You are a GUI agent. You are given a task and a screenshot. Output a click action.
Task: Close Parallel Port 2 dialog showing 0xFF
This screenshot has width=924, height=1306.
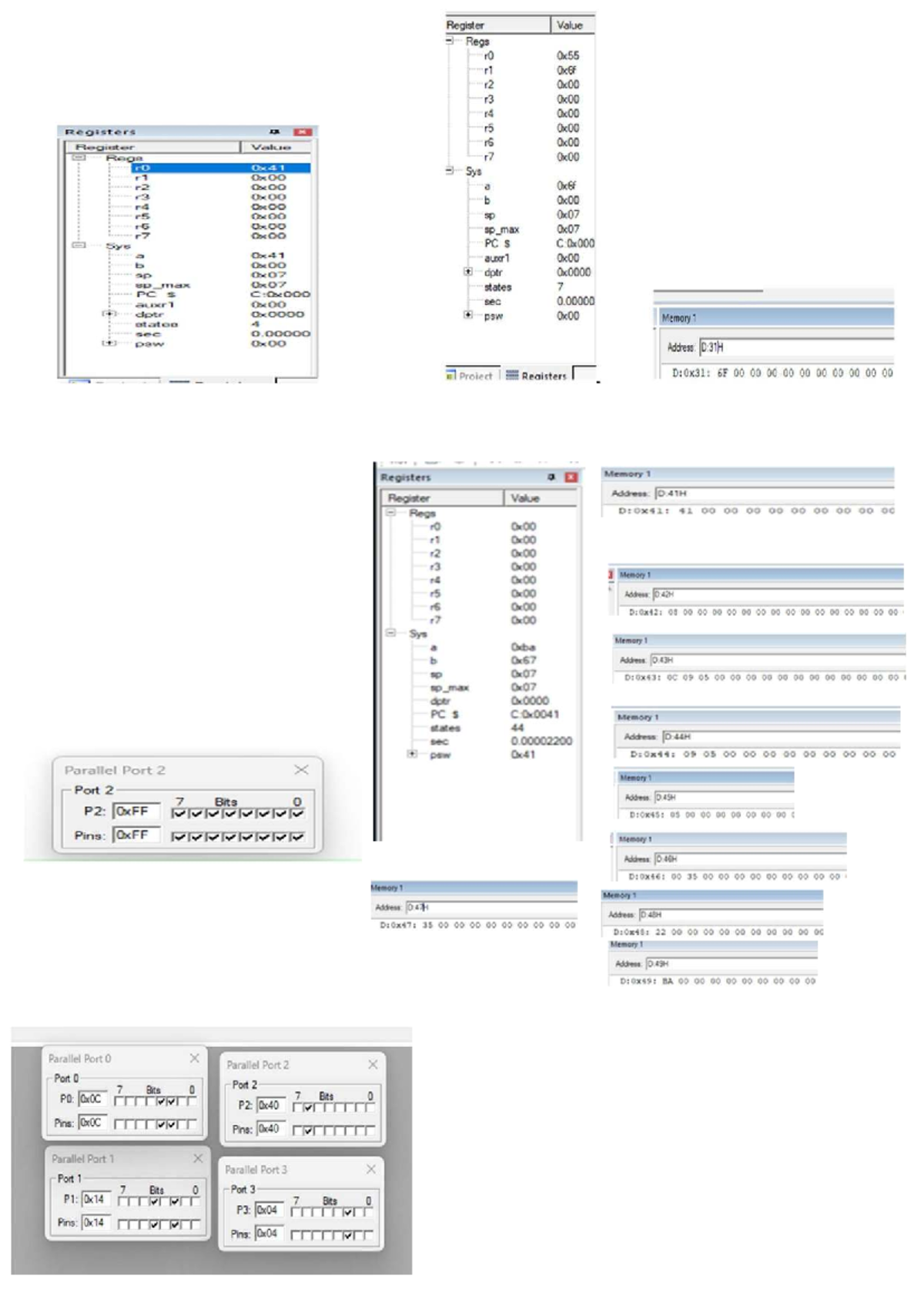click(x=302, y=769)
